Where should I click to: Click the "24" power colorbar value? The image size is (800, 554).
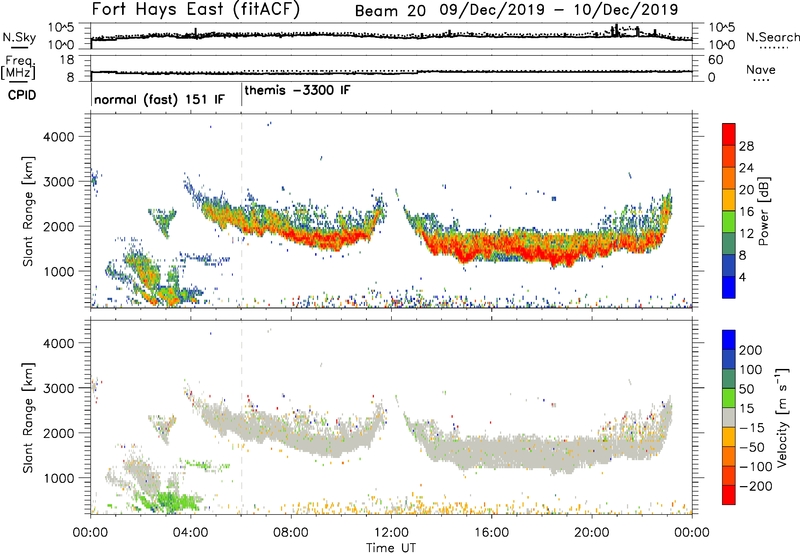point(746,168)
